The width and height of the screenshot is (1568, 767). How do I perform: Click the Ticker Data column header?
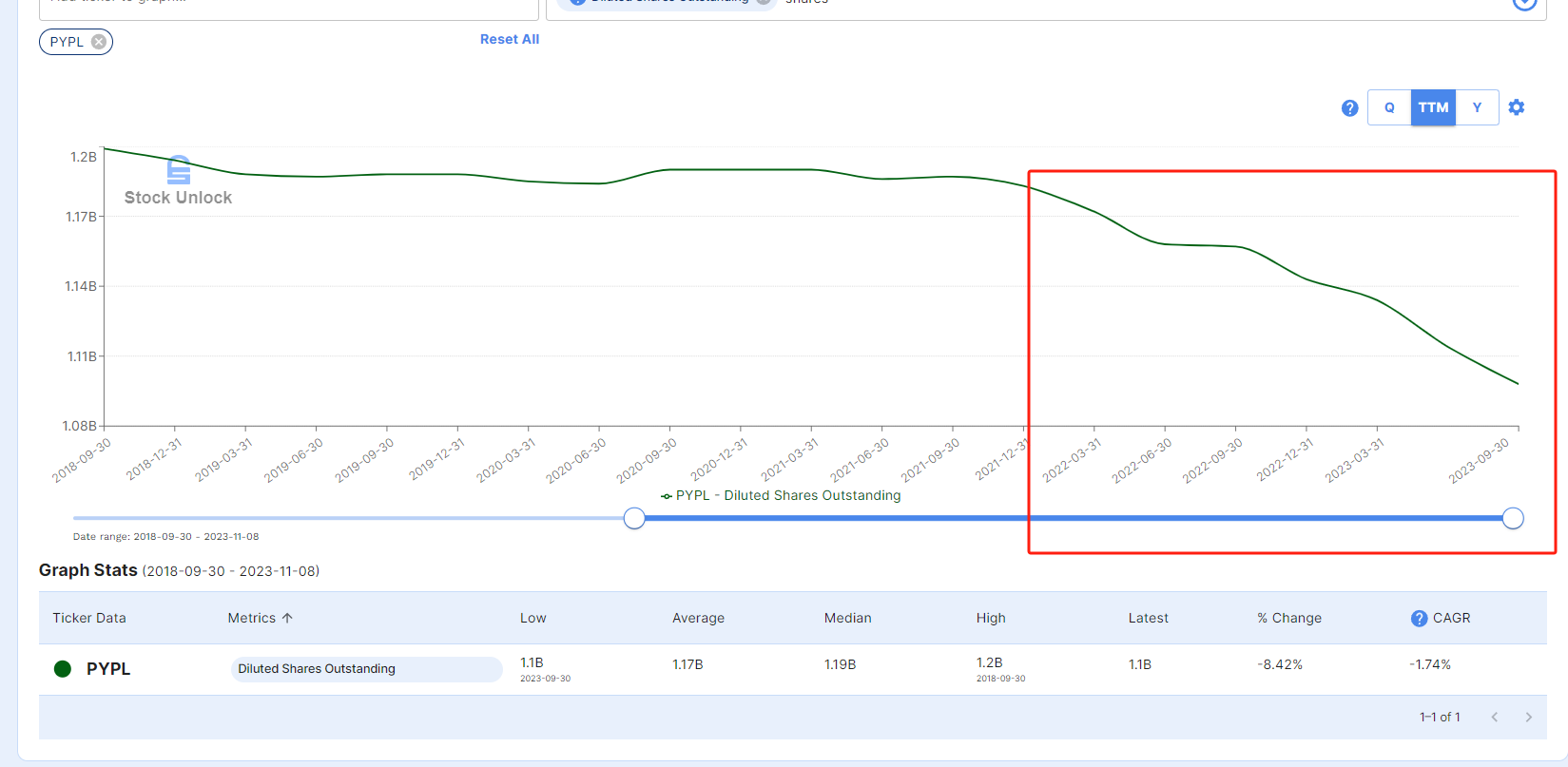pos(89,618)
